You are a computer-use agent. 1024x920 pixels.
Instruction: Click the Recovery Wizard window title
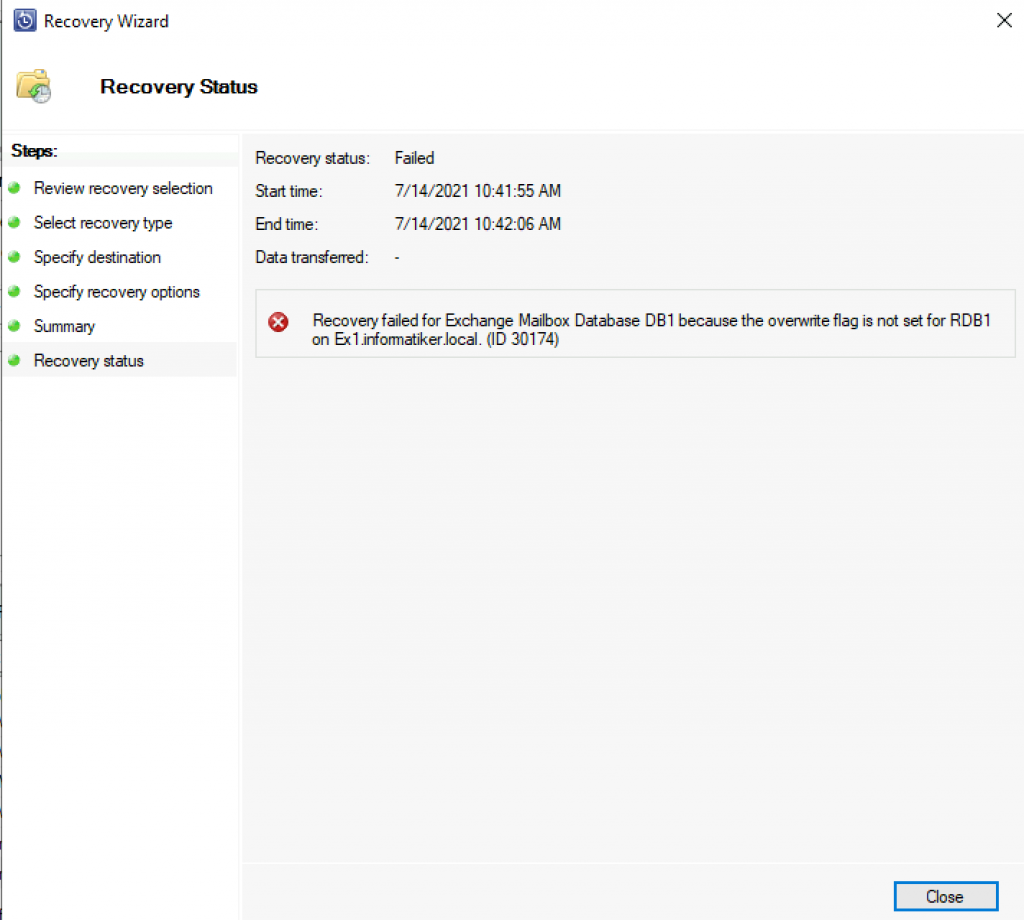click(x=106, y=22)
